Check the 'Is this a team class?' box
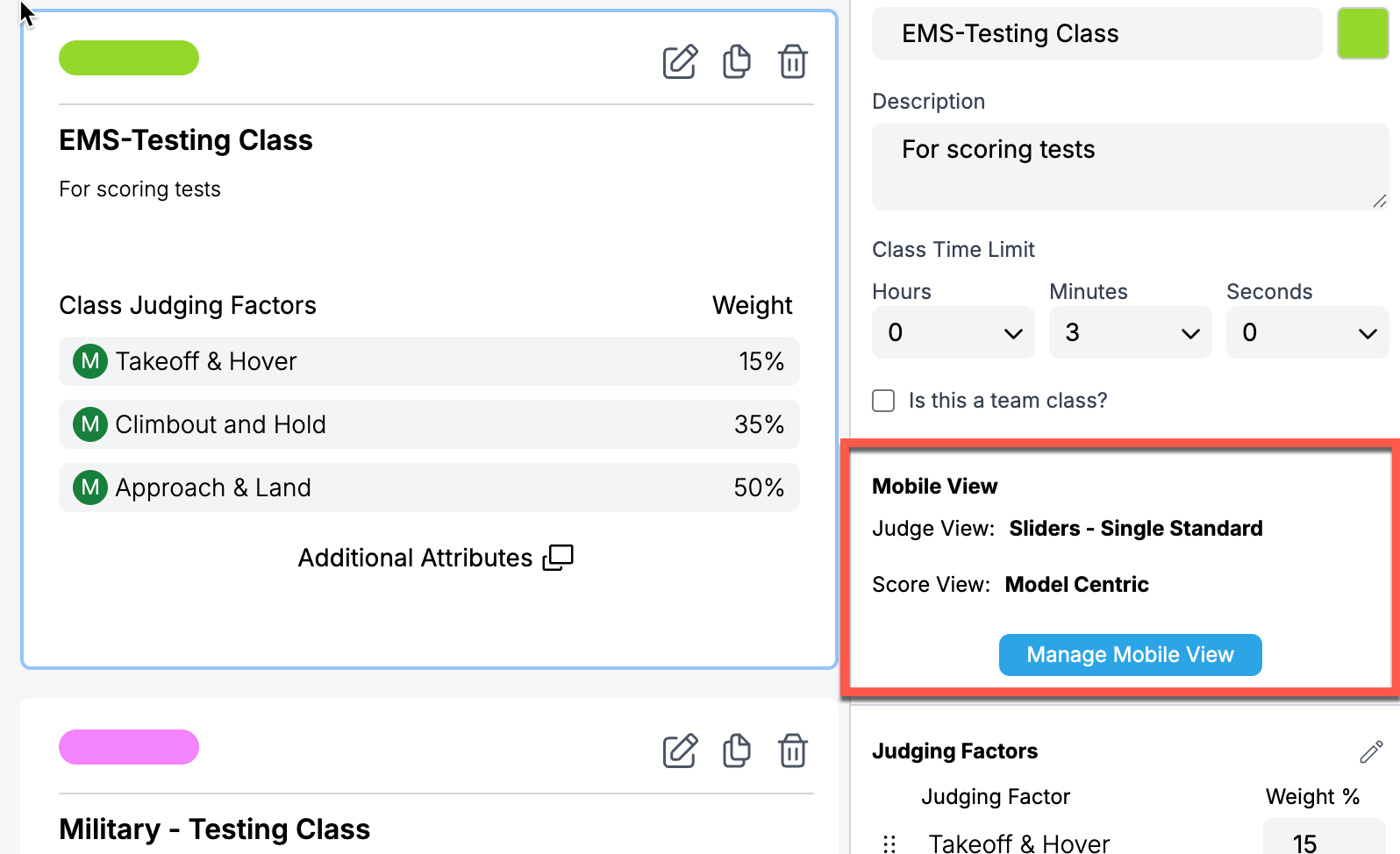Image resolution: width=1400 pixels, height=854 pixels. point(883,401)
